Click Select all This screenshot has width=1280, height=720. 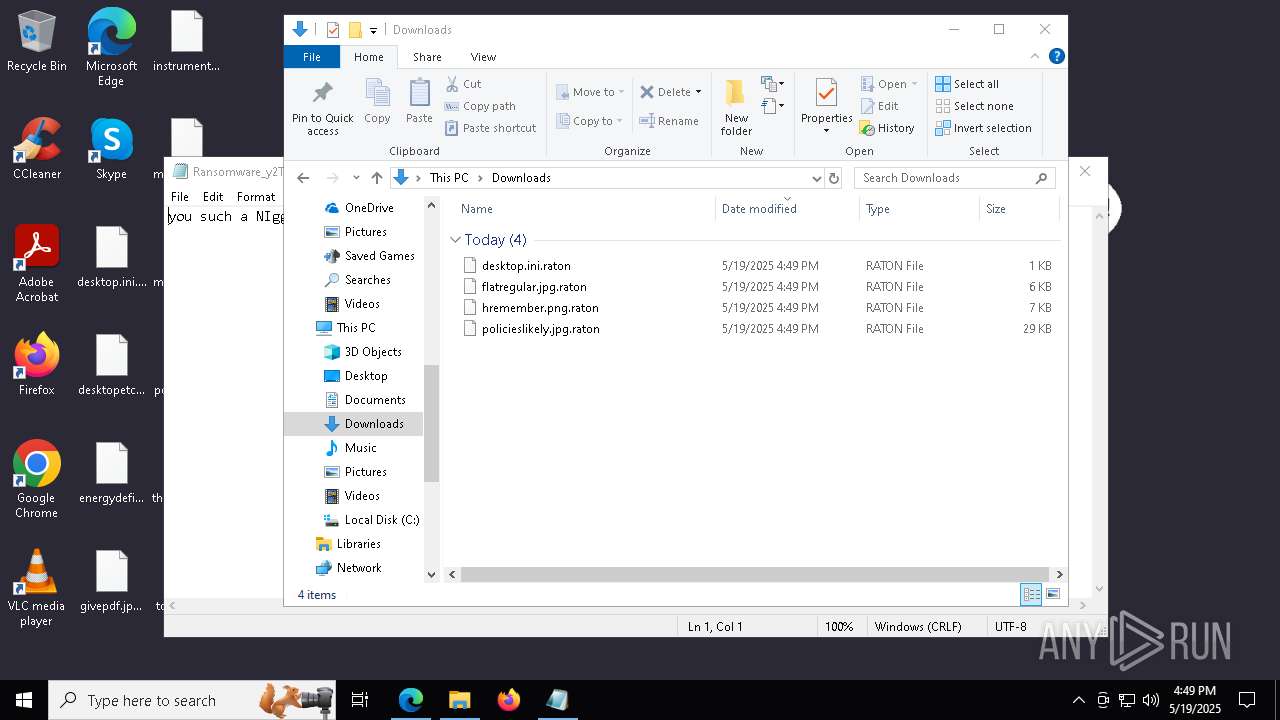point(967,84)
